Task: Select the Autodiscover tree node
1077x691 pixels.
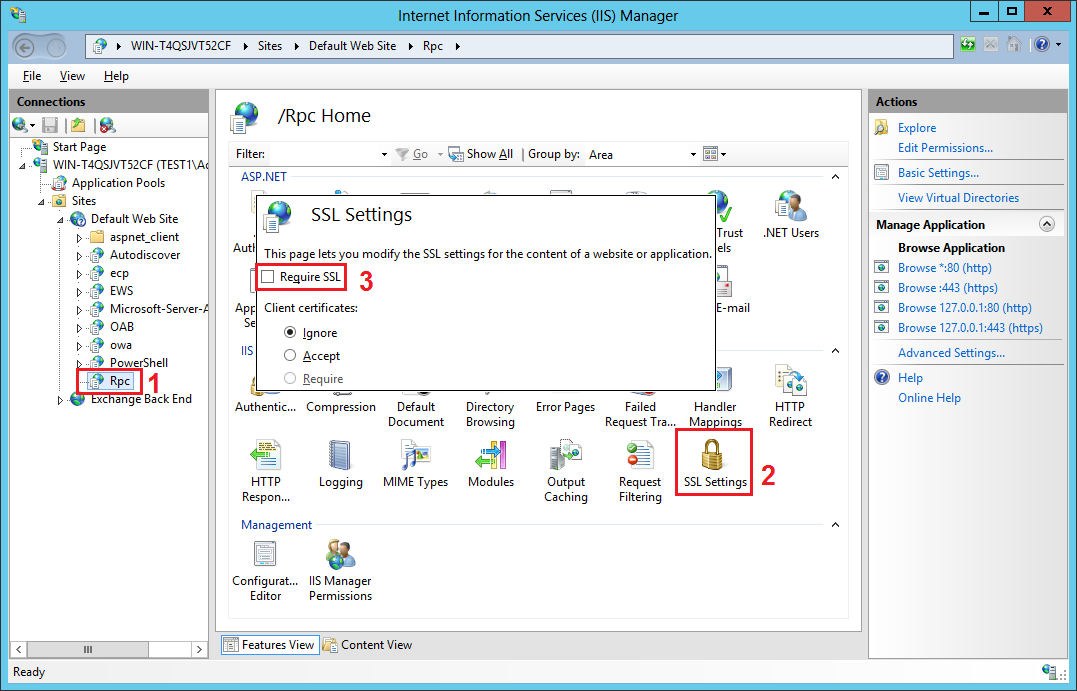Action: coord(145,255)
